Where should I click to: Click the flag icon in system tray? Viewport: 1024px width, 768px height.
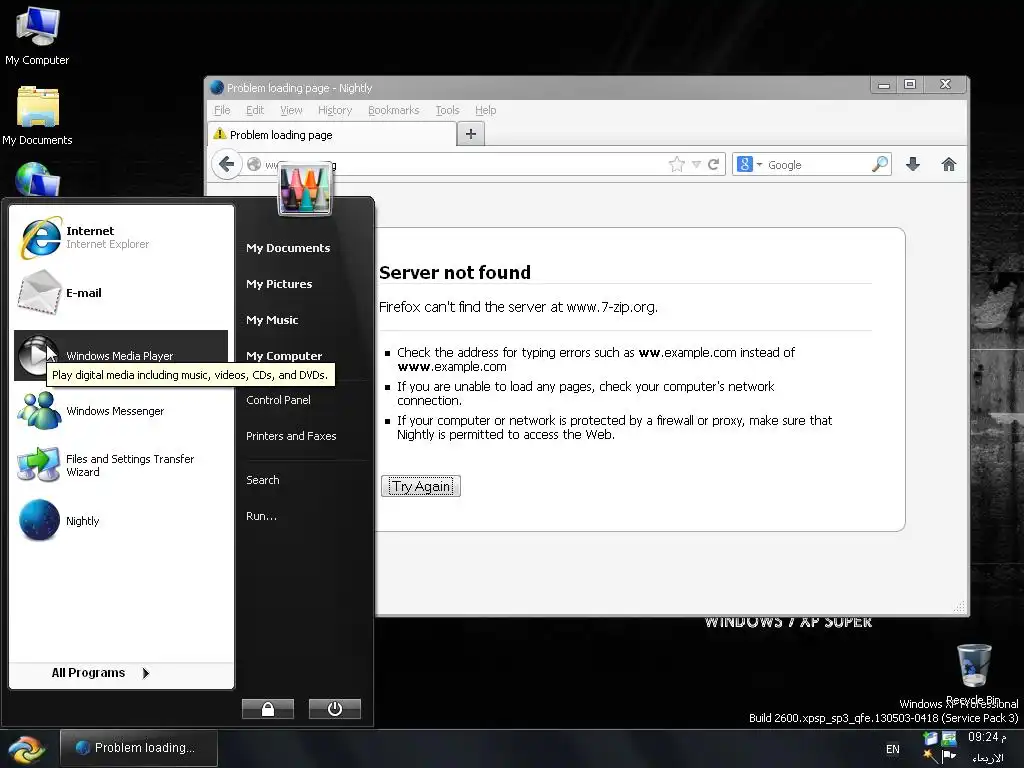pos(949,757)
